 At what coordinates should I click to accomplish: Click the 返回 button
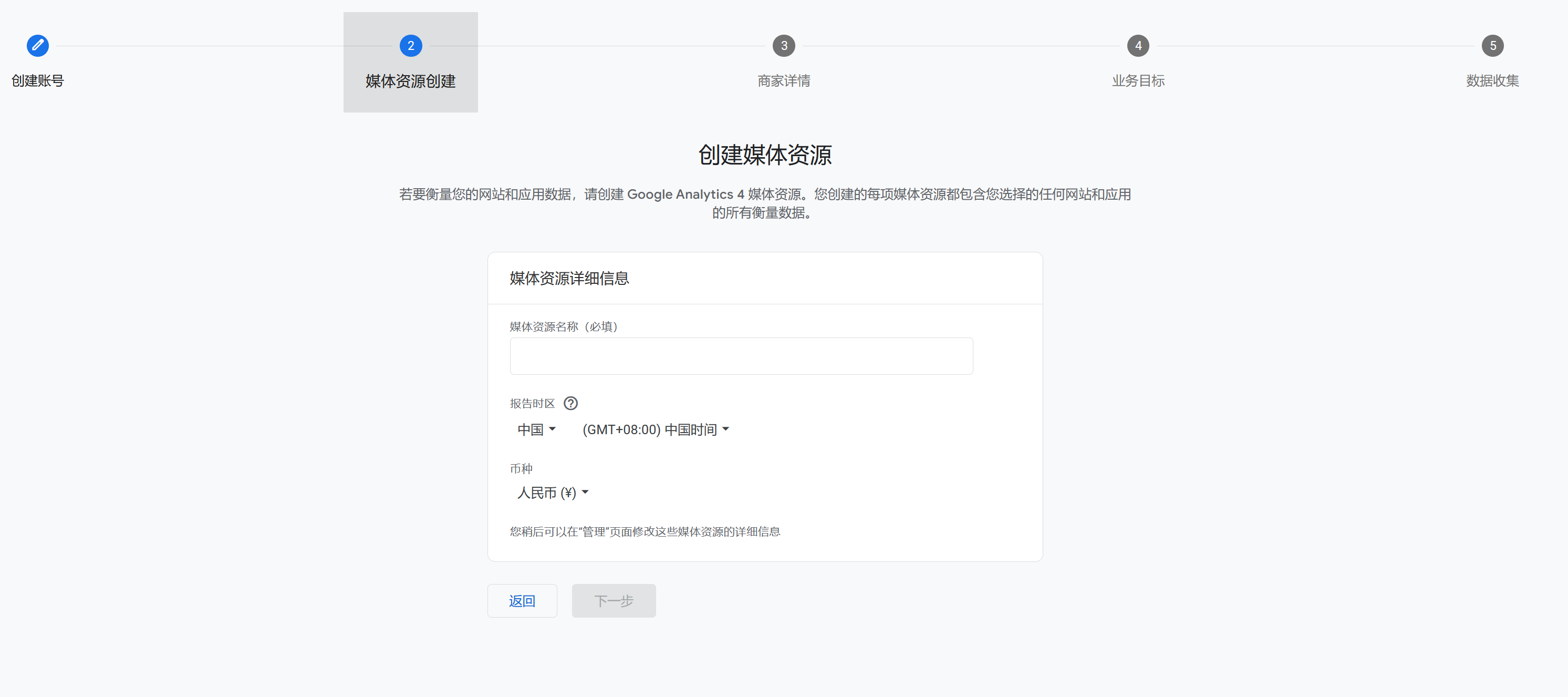click(x=522, y=601)
